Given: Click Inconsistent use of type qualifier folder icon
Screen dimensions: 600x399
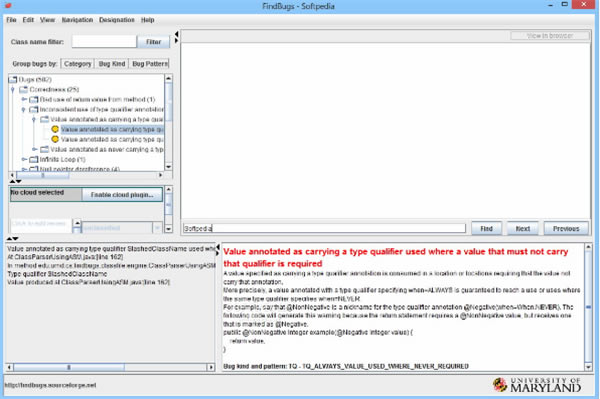Looking at the screenshot, I should coord(34,109).
